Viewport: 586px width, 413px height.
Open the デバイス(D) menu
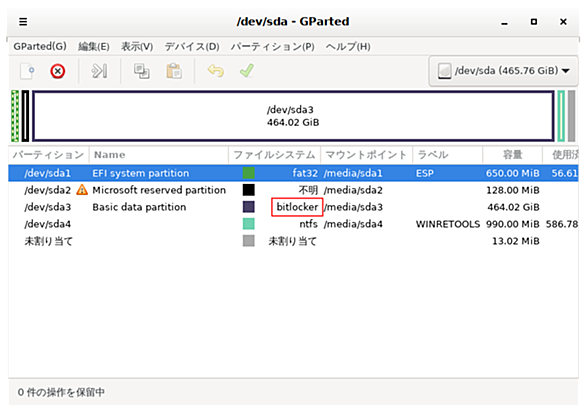pyautogui.click(x=192, y=46)
